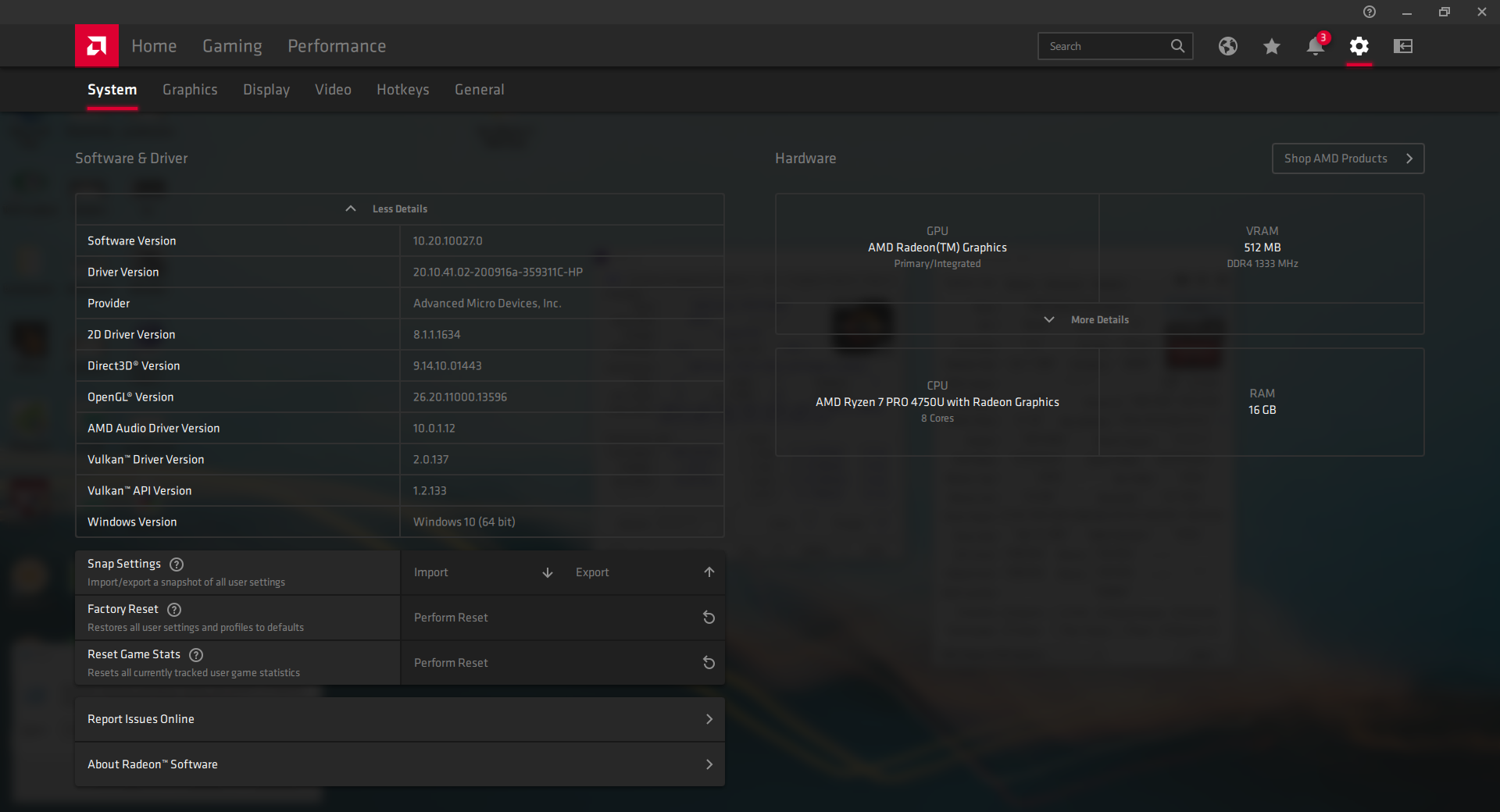
Task: Click the settings gear icon
Action: (x=1359, y=46)
